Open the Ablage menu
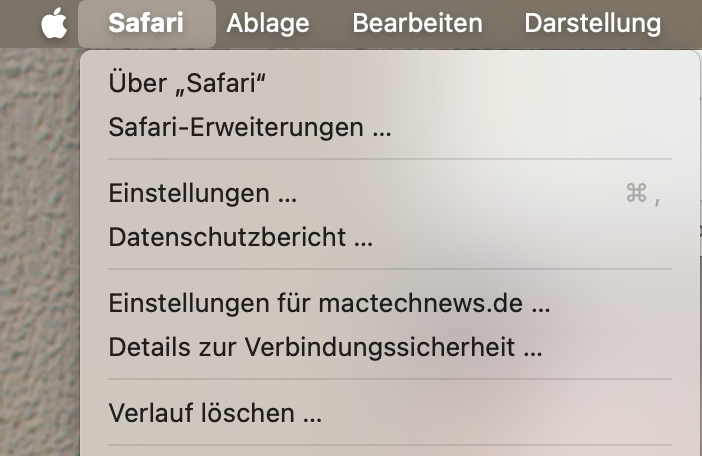 tap(268, 23)
